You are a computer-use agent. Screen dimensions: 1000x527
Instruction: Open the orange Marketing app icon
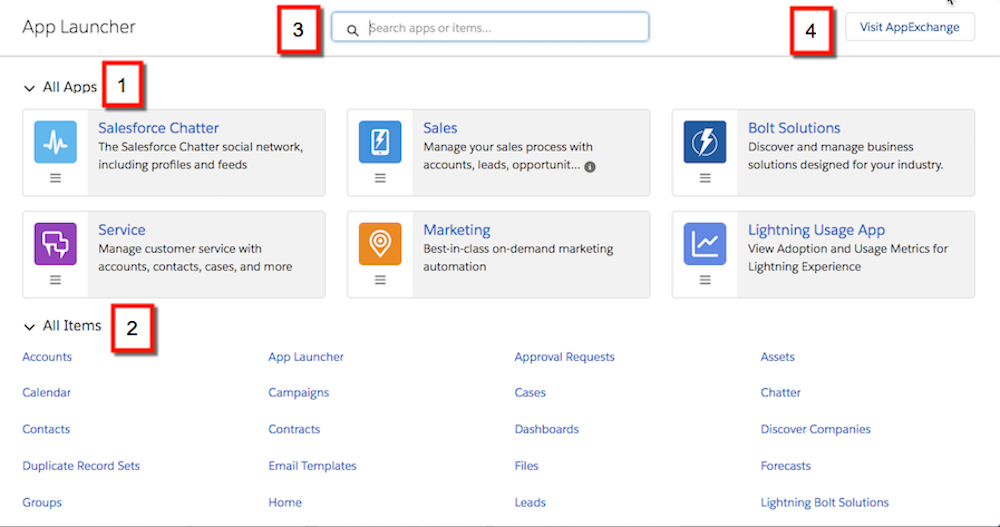click(380, 244)
